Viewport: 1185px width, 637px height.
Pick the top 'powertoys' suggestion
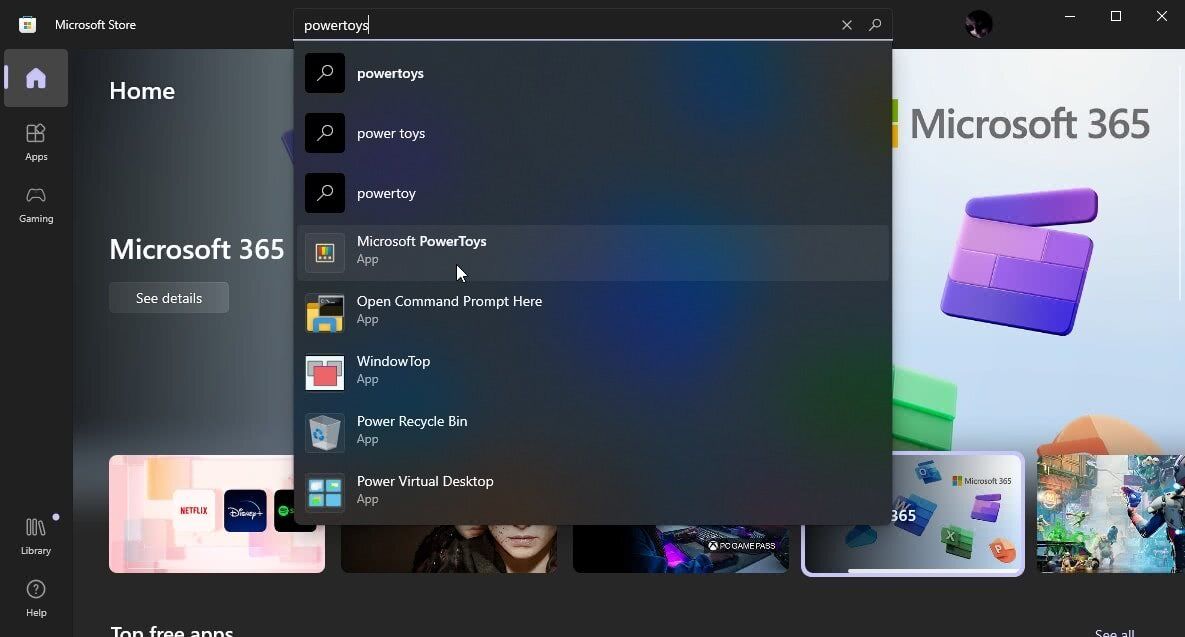pos(592,73)
